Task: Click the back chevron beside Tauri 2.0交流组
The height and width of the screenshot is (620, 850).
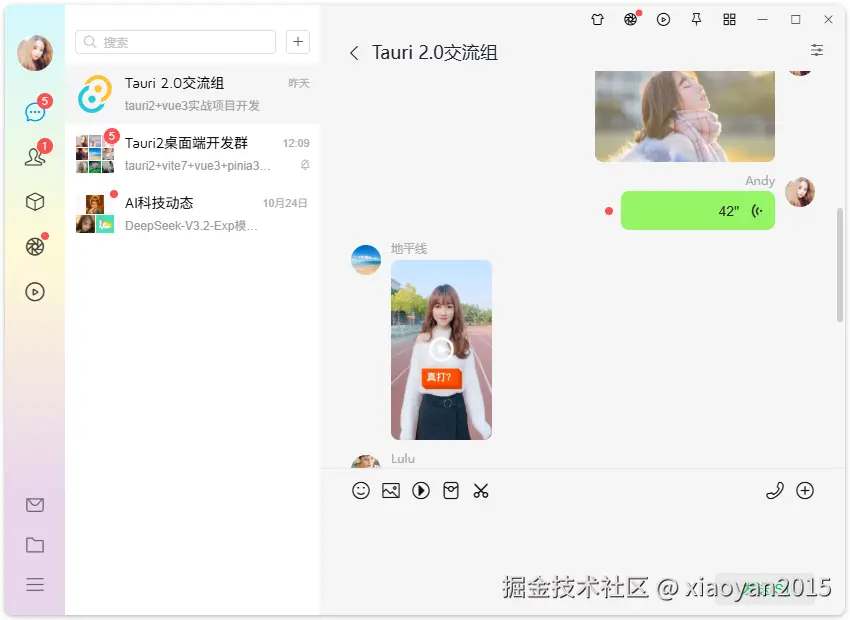Action: pos(352,53)
